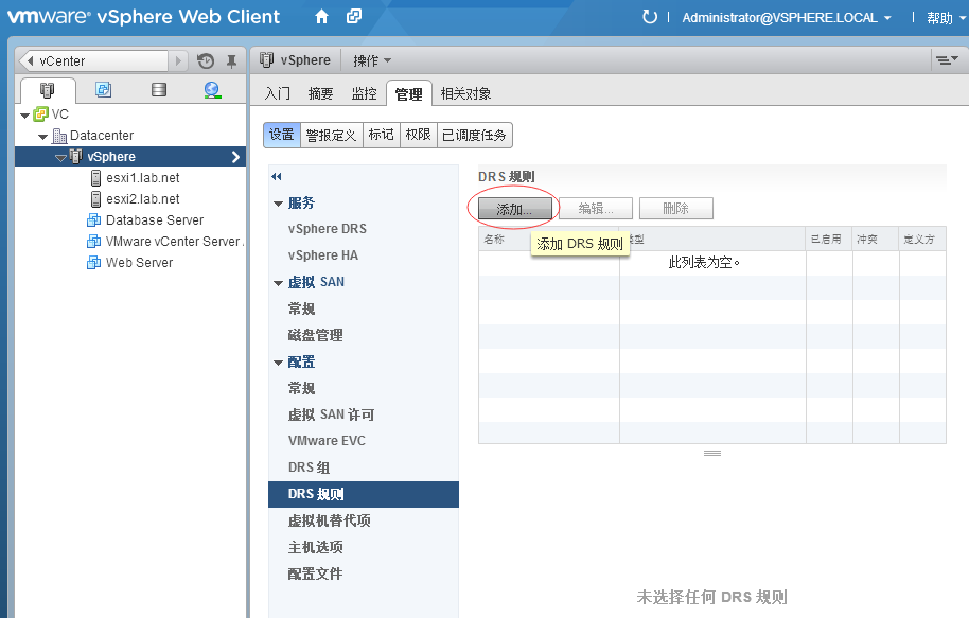Sort the table by 定义方 column header

922,239
